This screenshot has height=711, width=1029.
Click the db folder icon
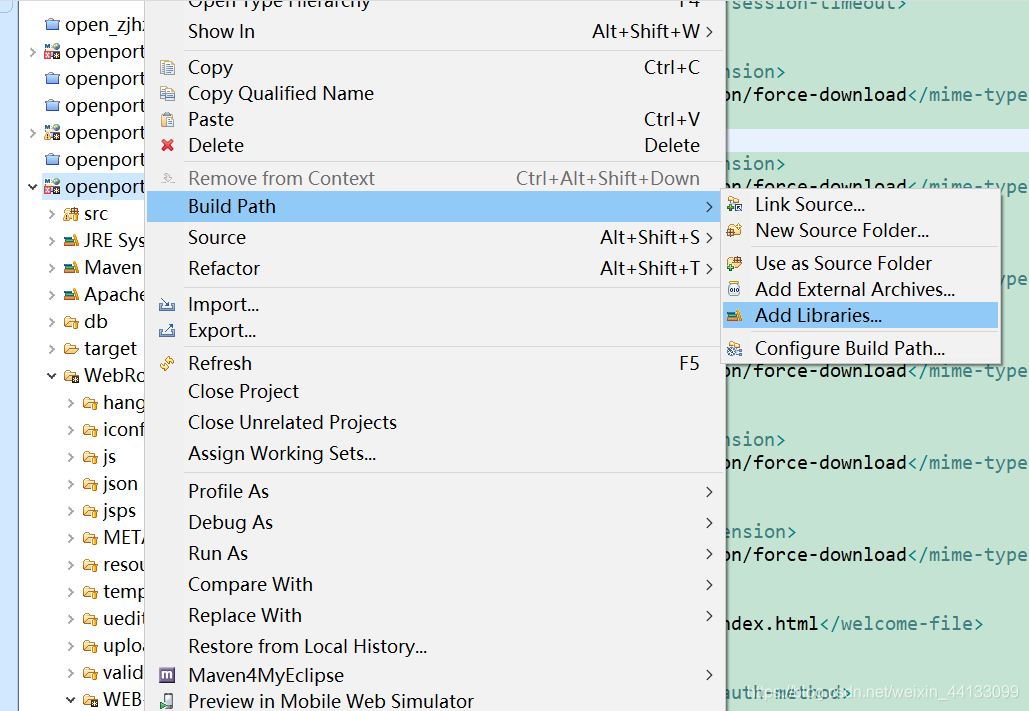(x=71, y=322)
